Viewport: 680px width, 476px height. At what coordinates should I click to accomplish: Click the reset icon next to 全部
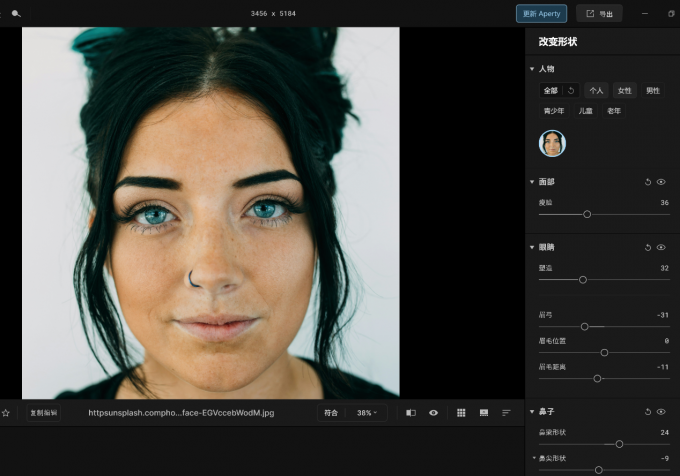point(571,91)
